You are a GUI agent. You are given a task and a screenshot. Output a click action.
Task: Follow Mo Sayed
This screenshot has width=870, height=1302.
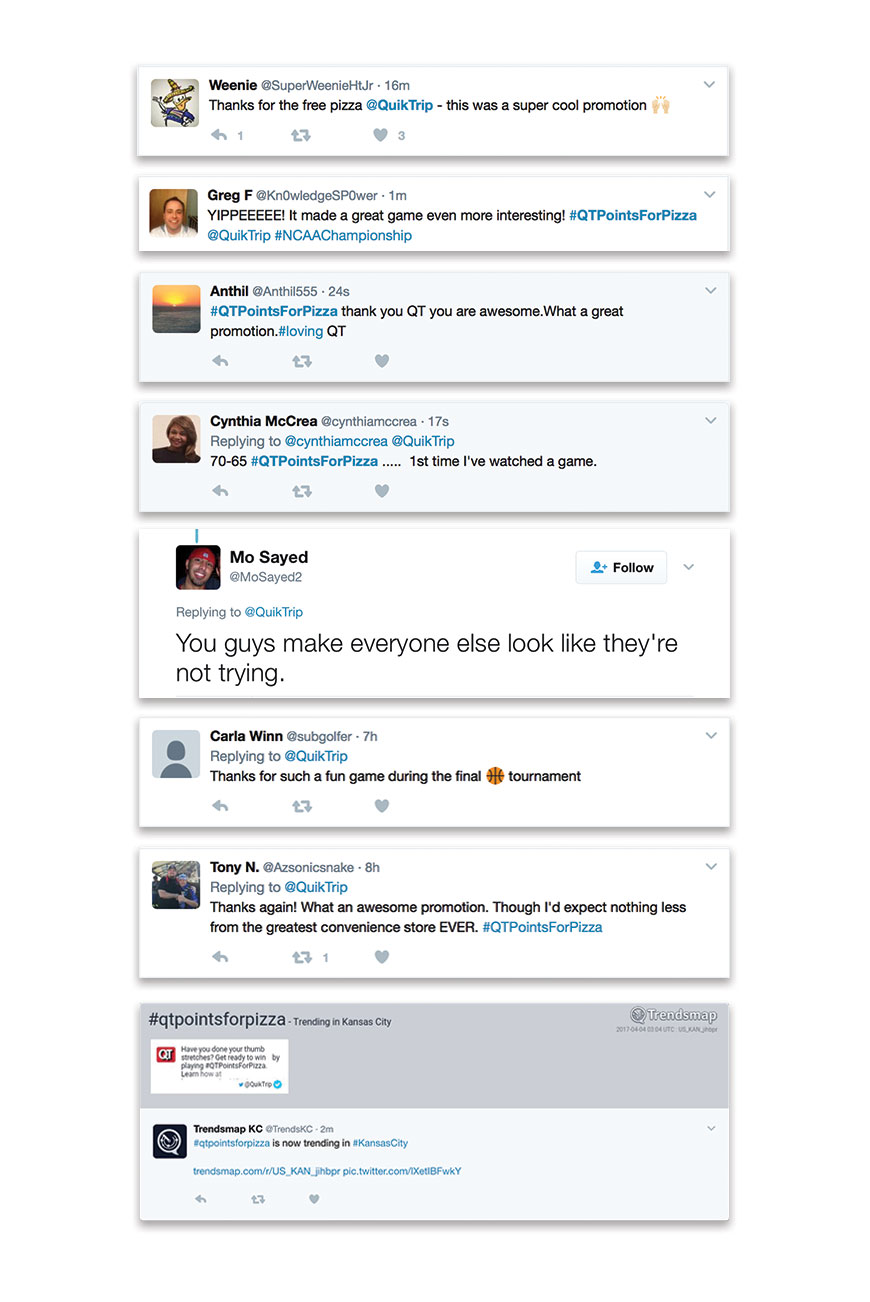(621, 567)
